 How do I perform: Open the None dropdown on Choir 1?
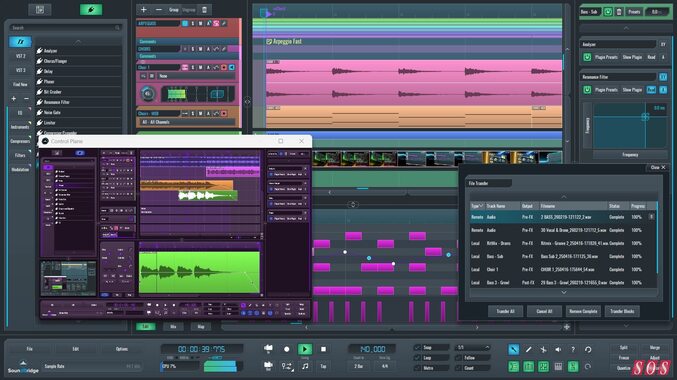click(x=196, y=76)
